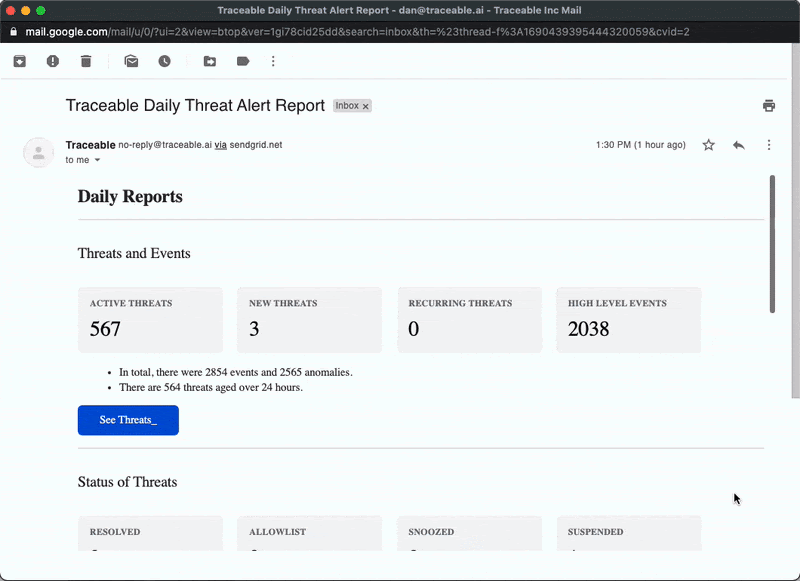
Task: Delete the email with the trash icon
Action: pyautogui.click(x=86, y=61)
